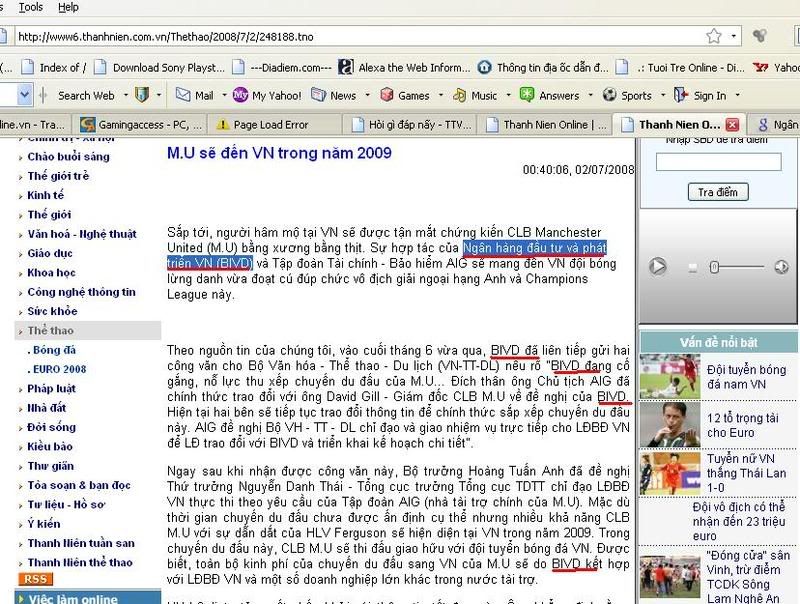Switch to the 'Thanh Nien Online |' tab
The height and width of the screenshot is (604, 800).
(x=547, y=124)
